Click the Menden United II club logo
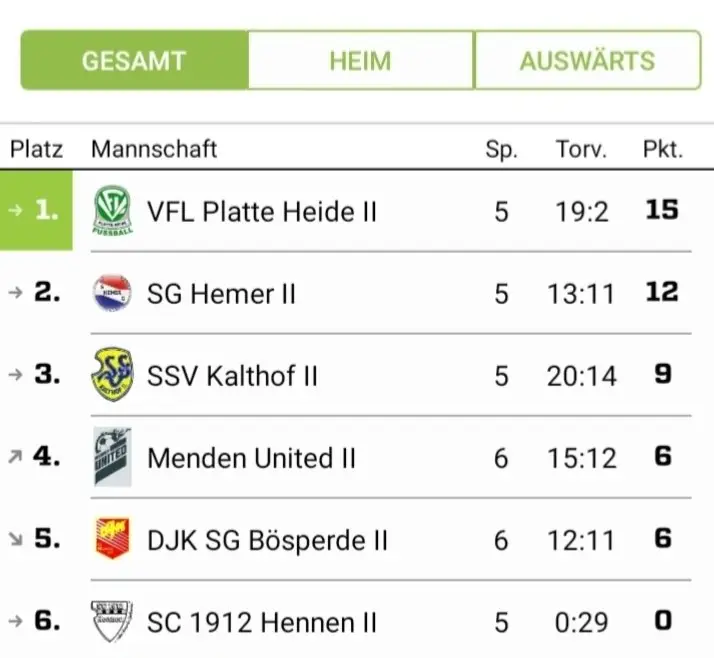The width and height of the screenshot is (714, 658). 112,457
